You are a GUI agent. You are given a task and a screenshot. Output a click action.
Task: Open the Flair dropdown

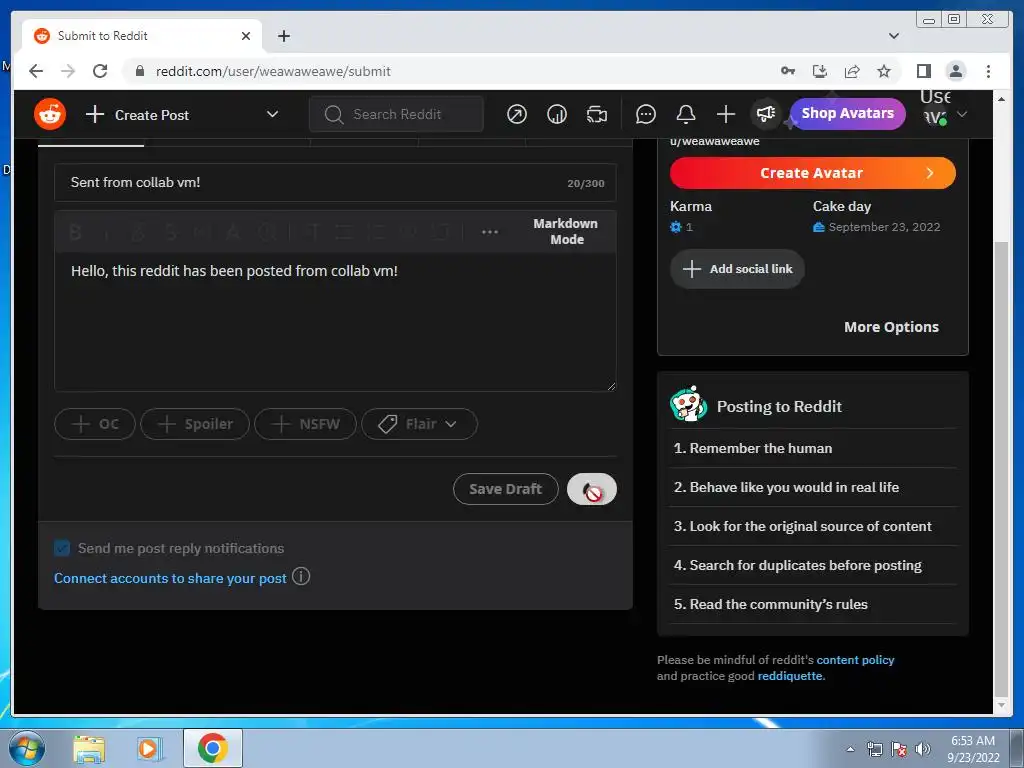click(419, 424)
